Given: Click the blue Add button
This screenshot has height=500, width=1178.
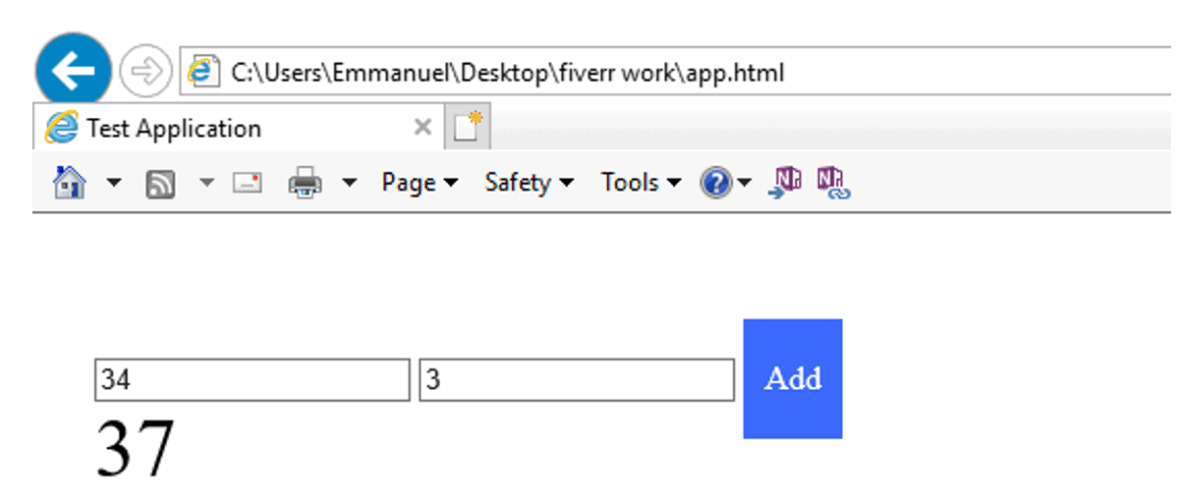Looking at the screenshot, I should point(793,378).
